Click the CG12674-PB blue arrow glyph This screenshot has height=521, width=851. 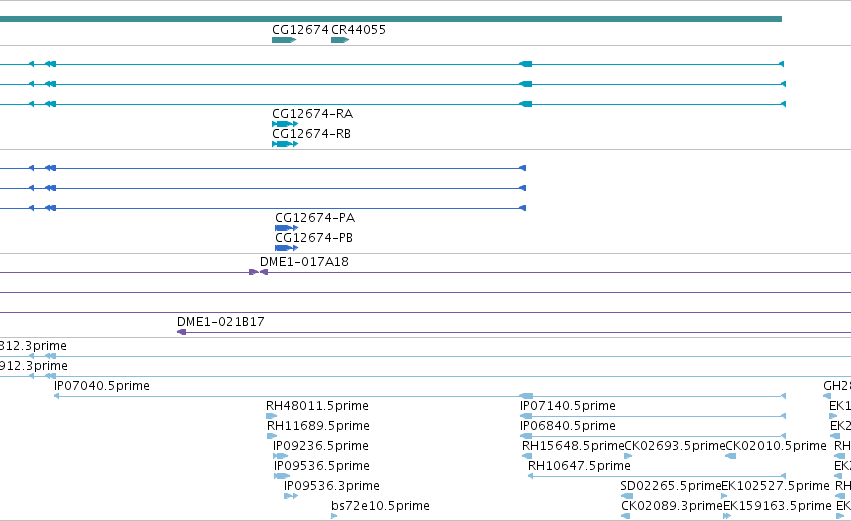[287, 249]
